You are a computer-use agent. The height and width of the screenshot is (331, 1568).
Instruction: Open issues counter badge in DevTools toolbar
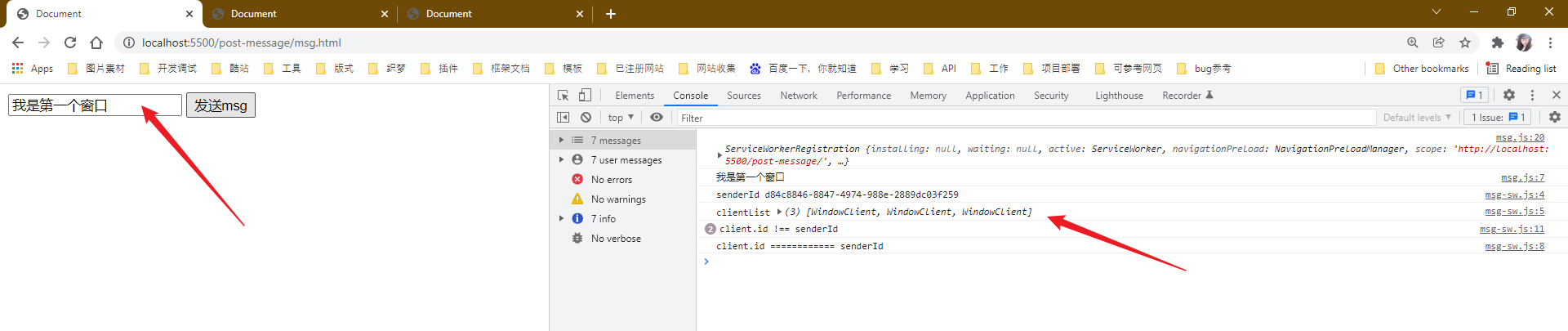coord(1474,96)
